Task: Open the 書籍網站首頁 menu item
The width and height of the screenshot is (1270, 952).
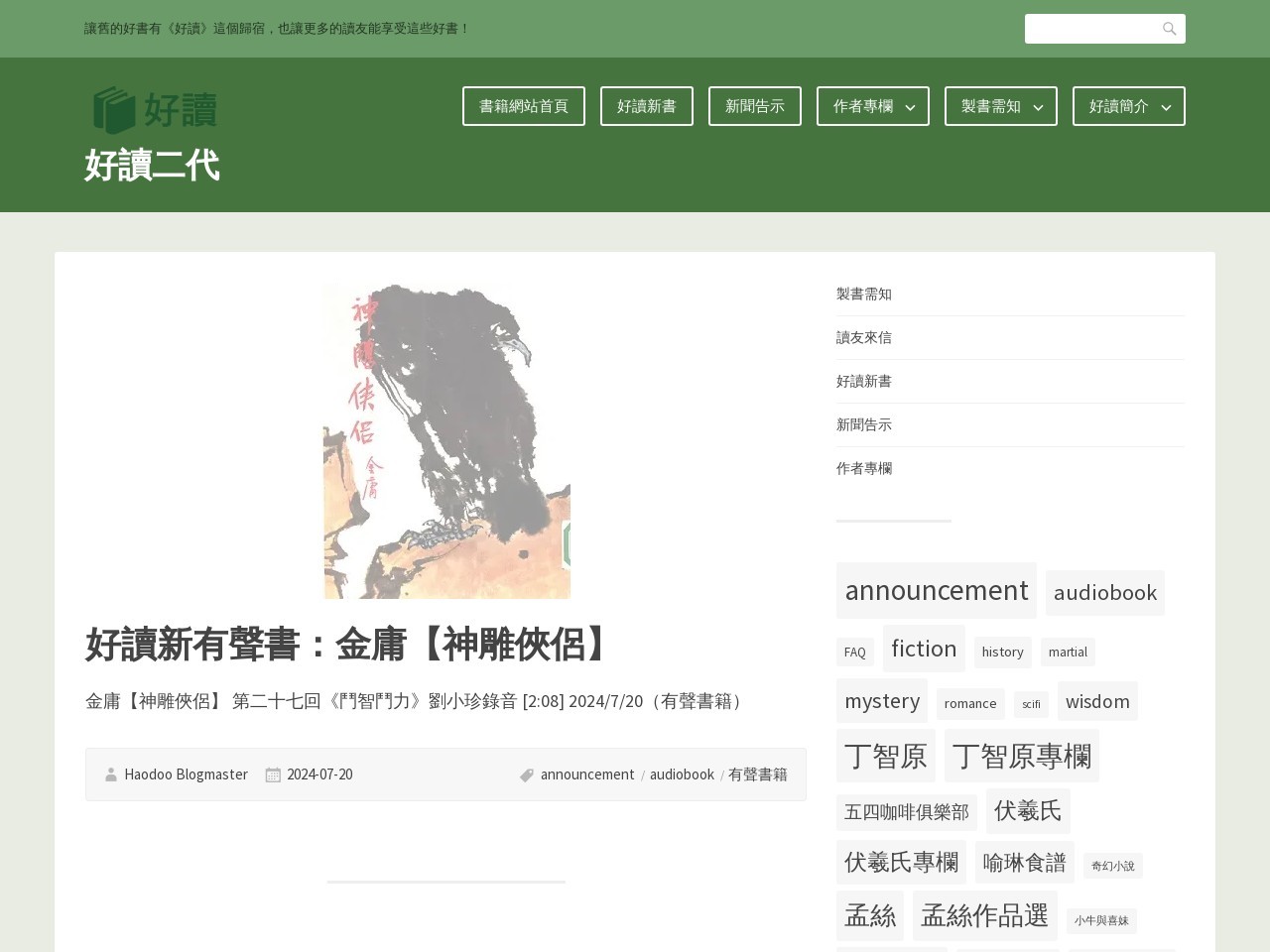Action: [523, 106]
